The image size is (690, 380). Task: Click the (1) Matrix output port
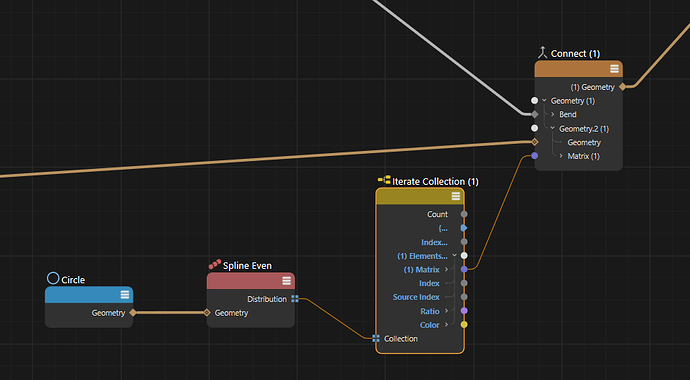coord(464,269)
